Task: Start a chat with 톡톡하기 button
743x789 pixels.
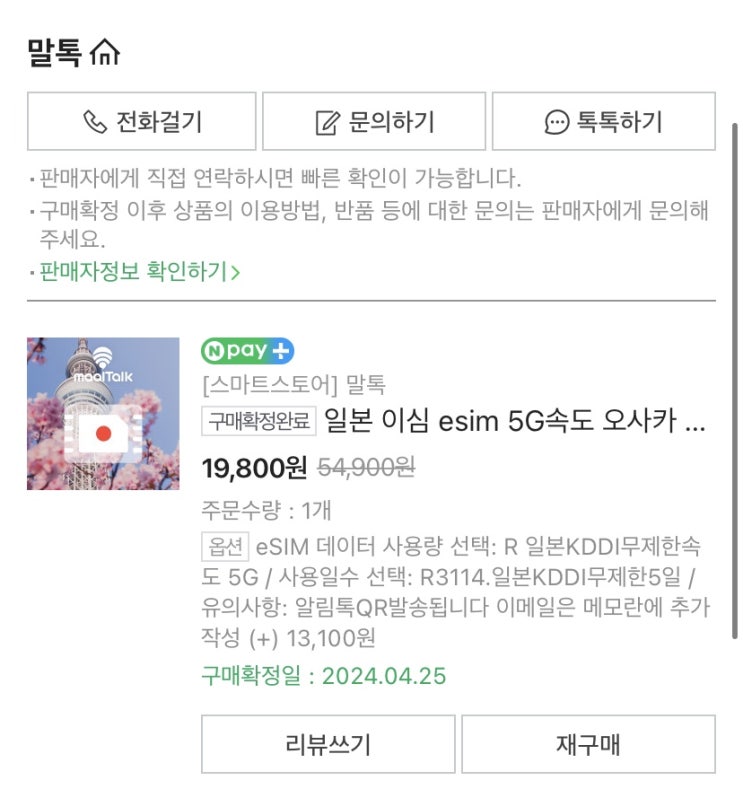Action: [x=604, y=121]
